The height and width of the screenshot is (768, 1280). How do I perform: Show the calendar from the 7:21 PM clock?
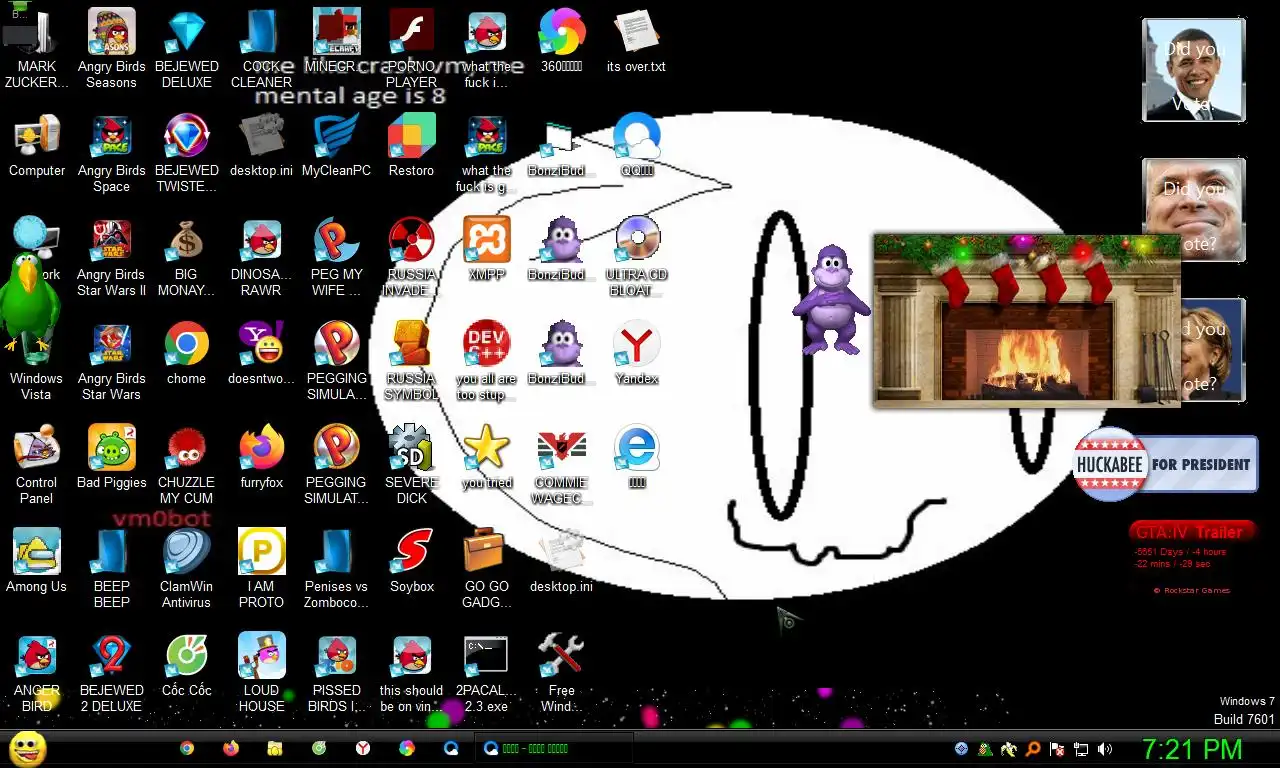(1192, 749)
